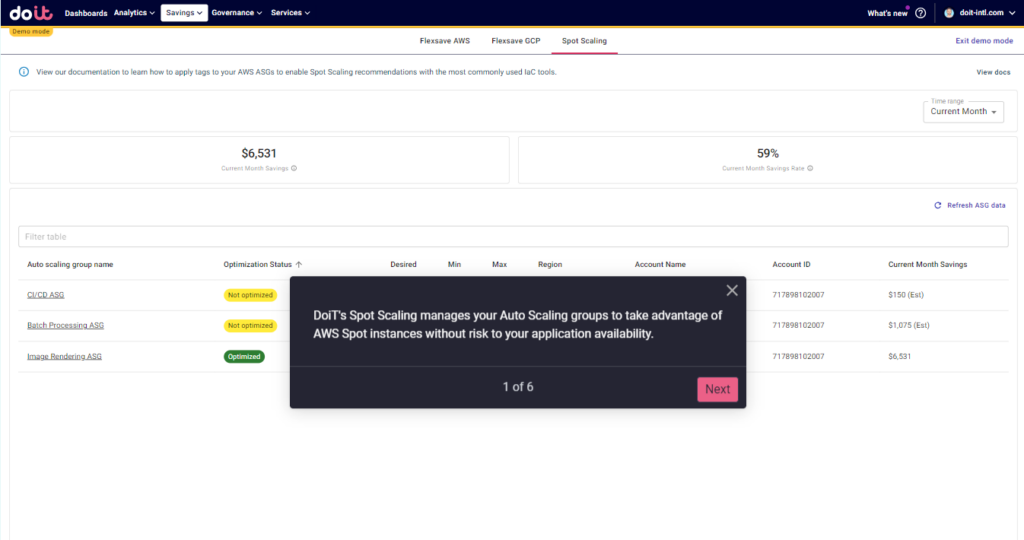Screen dimensions: 1024x540
Task: Open the Time range Current Month dropdown
Action: coord(963,111)
